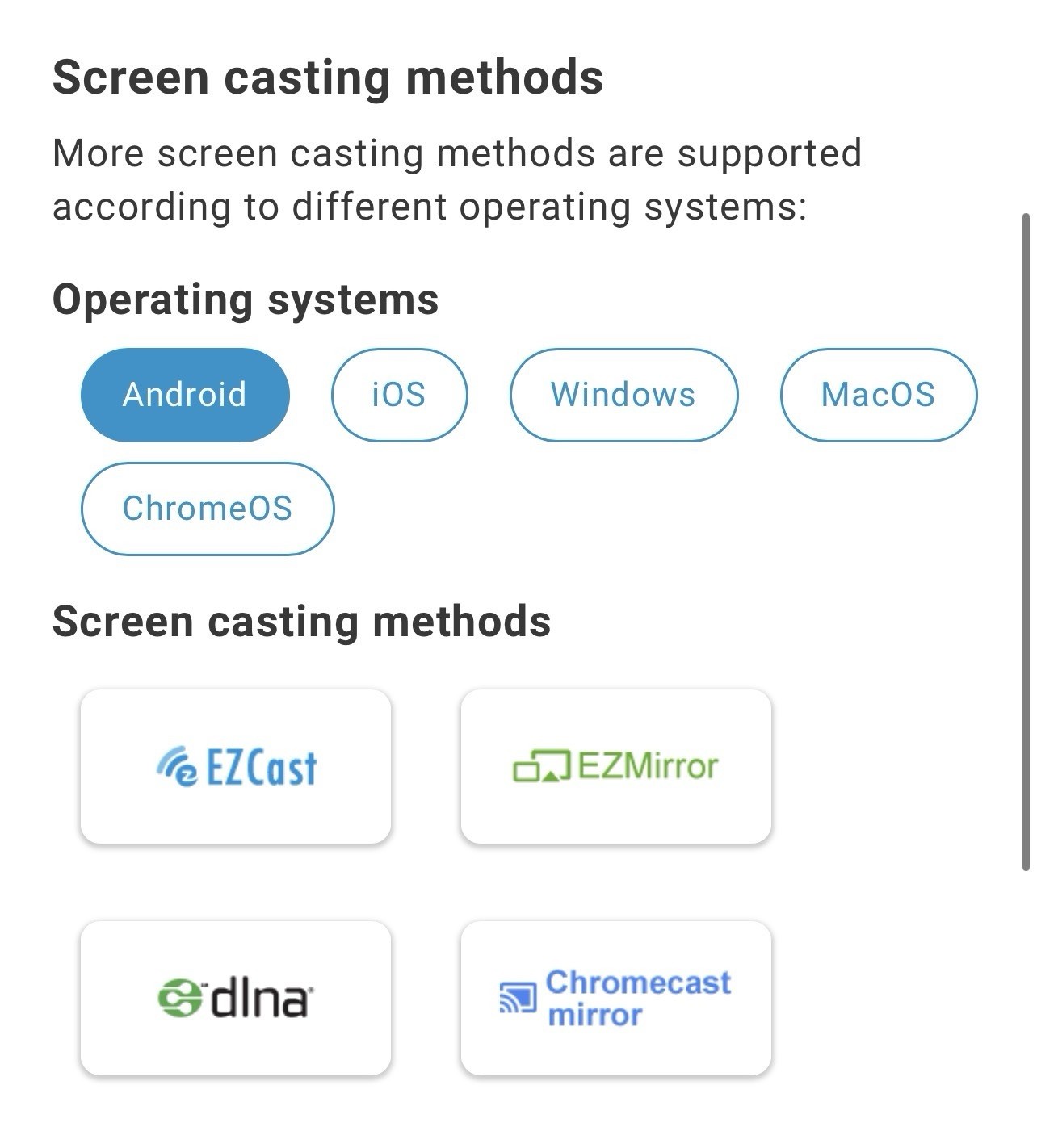Screen dimensions: 1037x1148
Task: Open the EZCast casting method card
Action: (236, 766)
